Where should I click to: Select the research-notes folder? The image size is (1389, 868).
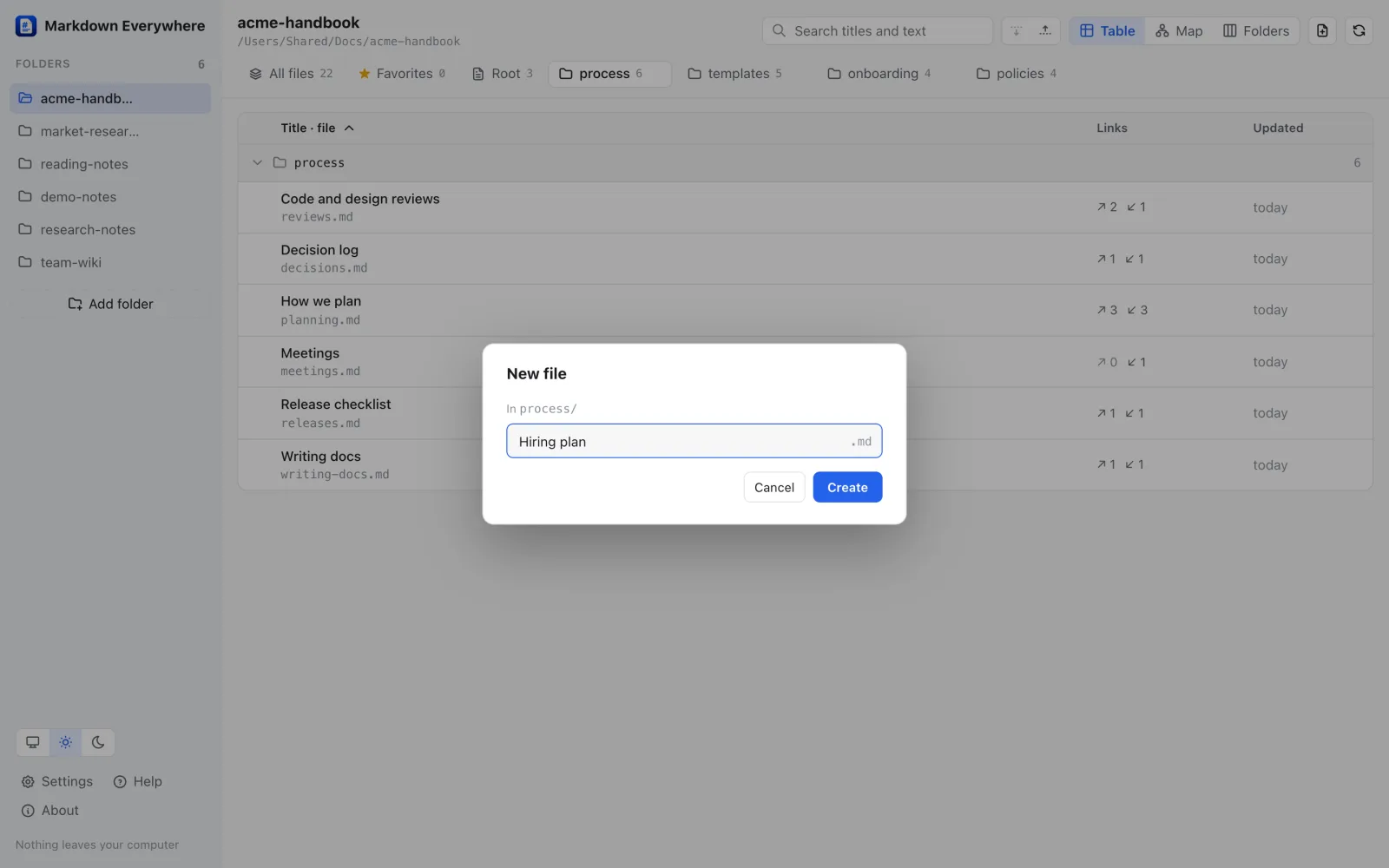coord(110,230)
